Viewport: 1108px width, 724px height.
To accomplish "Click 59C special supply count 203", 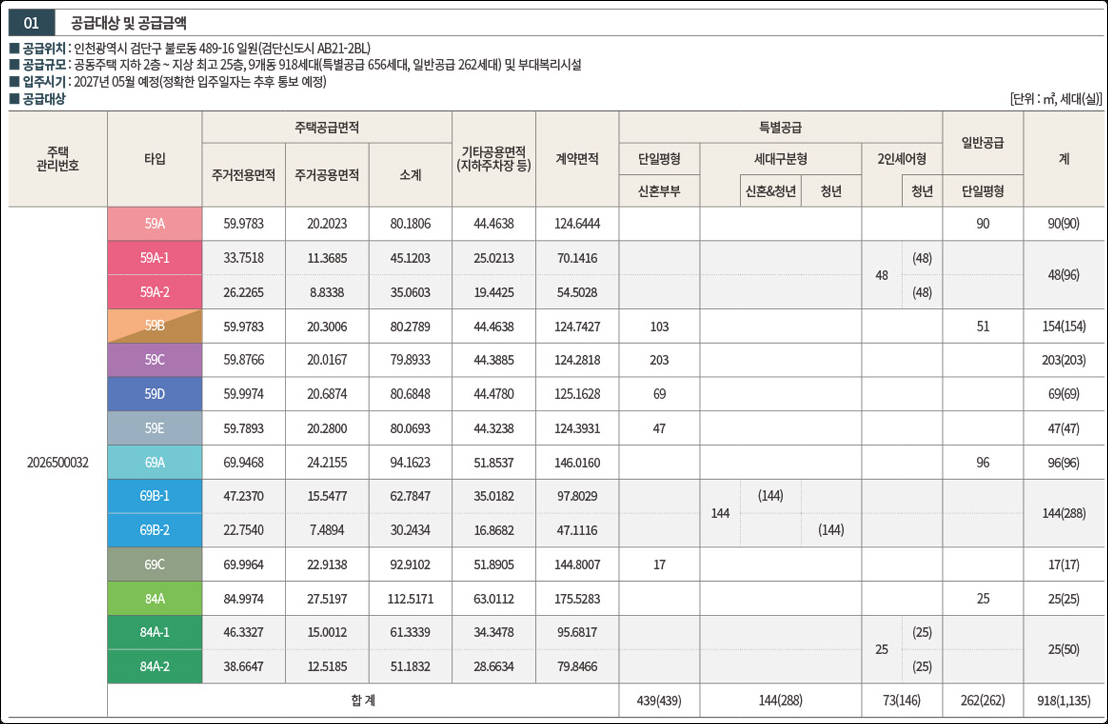I will (659, 360).
